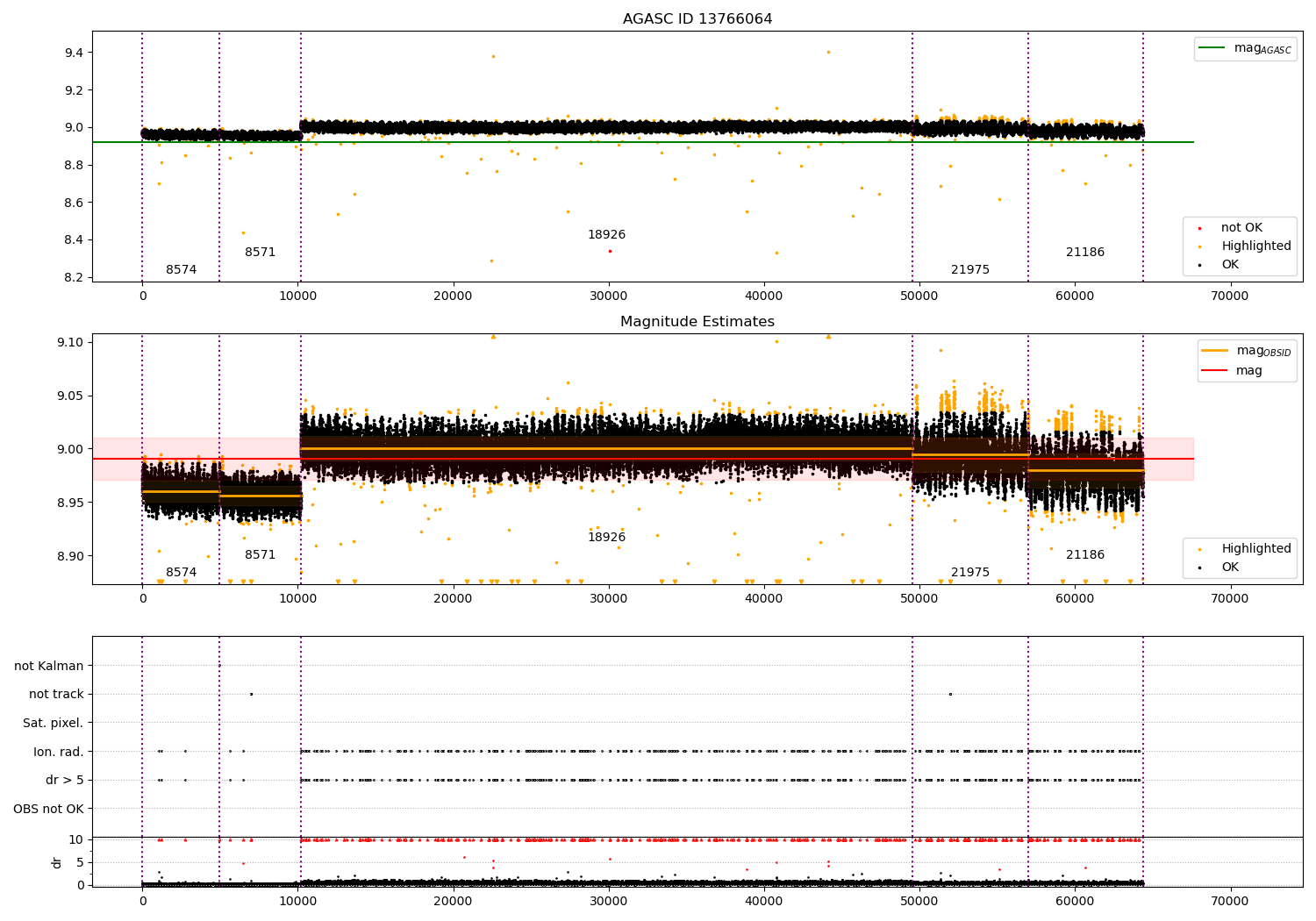Screen dimensions: 1316x921
Task: Click the mag OBSID legend entry
Action: (x=1247, y=351)
